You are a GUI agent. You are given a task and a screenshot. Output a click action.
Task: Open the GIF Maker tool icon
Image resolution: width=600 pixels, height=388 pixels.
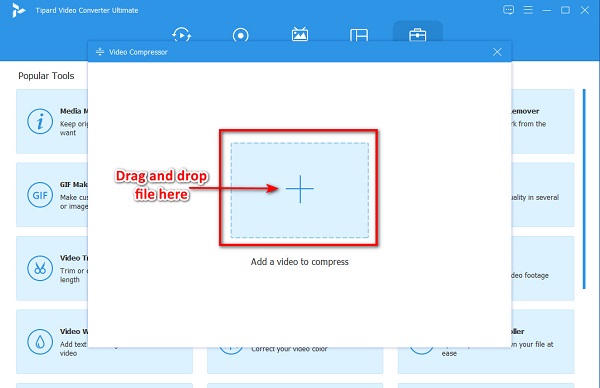40,195
